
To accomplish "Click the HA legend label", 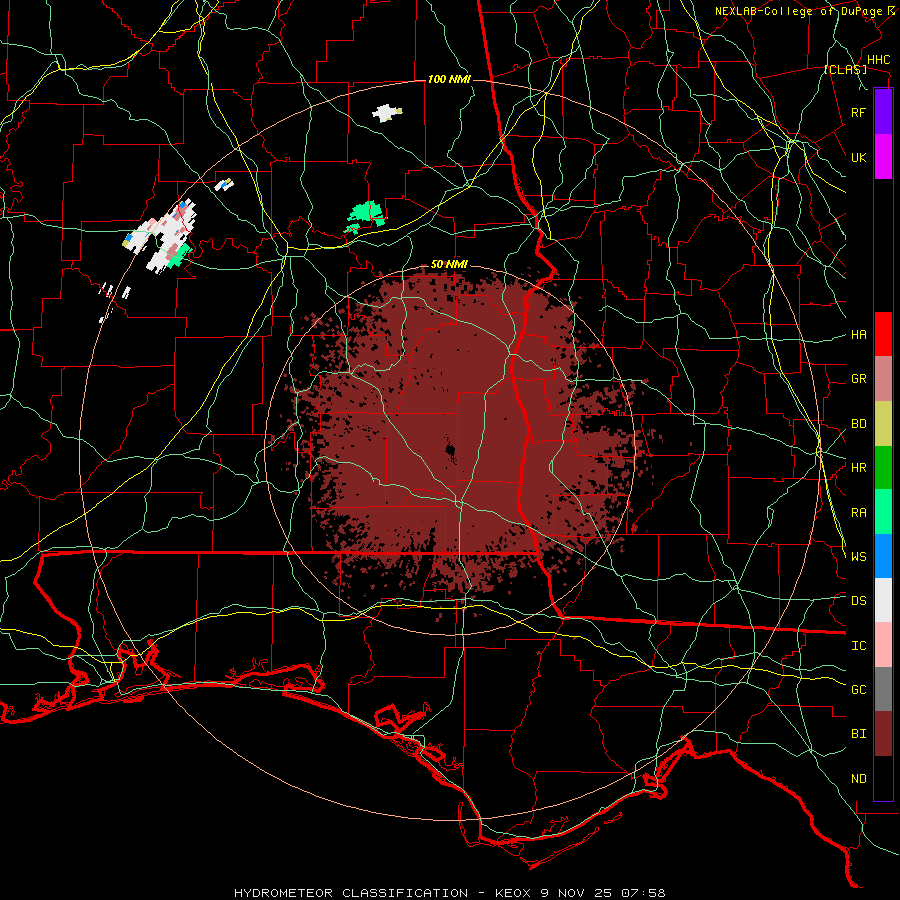I will point(859,334).
